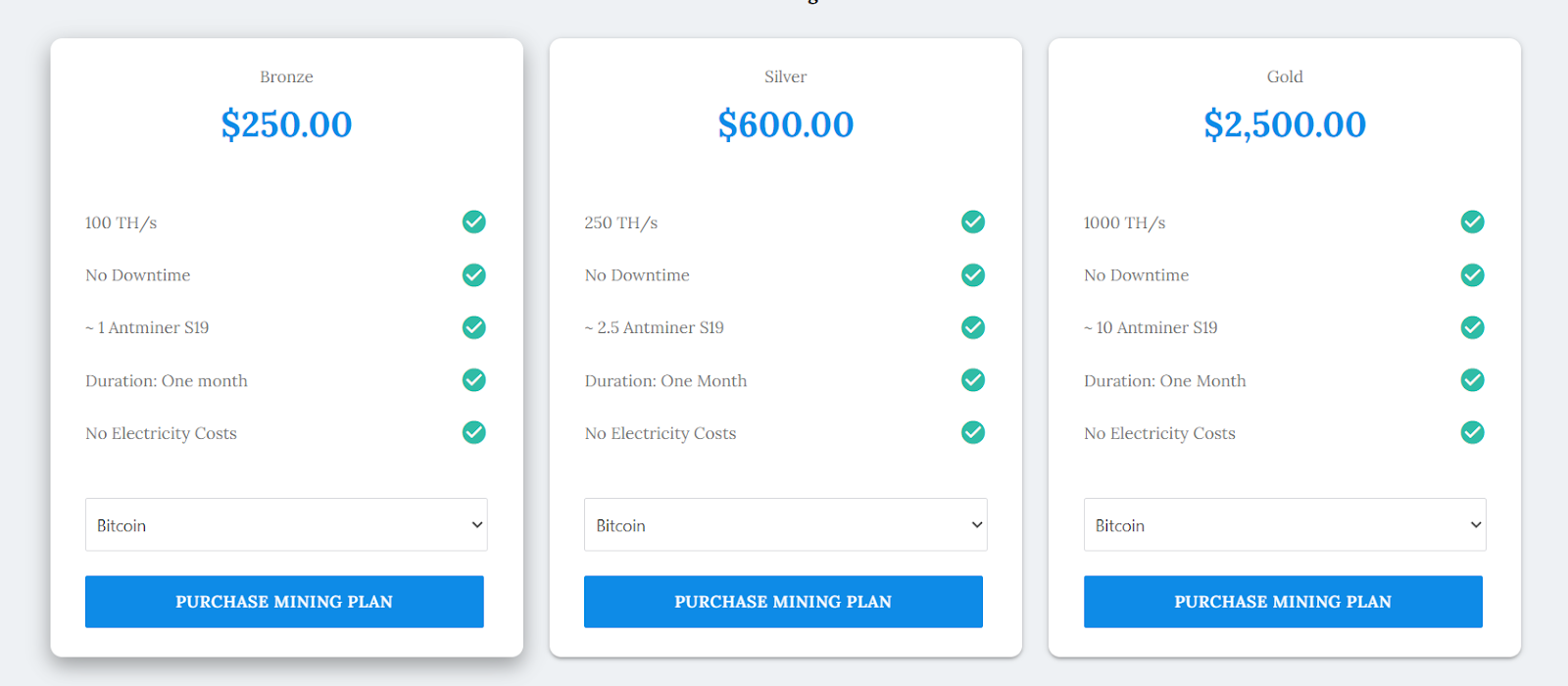Click the checkmark next to ~ 10 Antminer S19
The width and height of the screenshot is (1568, 686).
1473,327
